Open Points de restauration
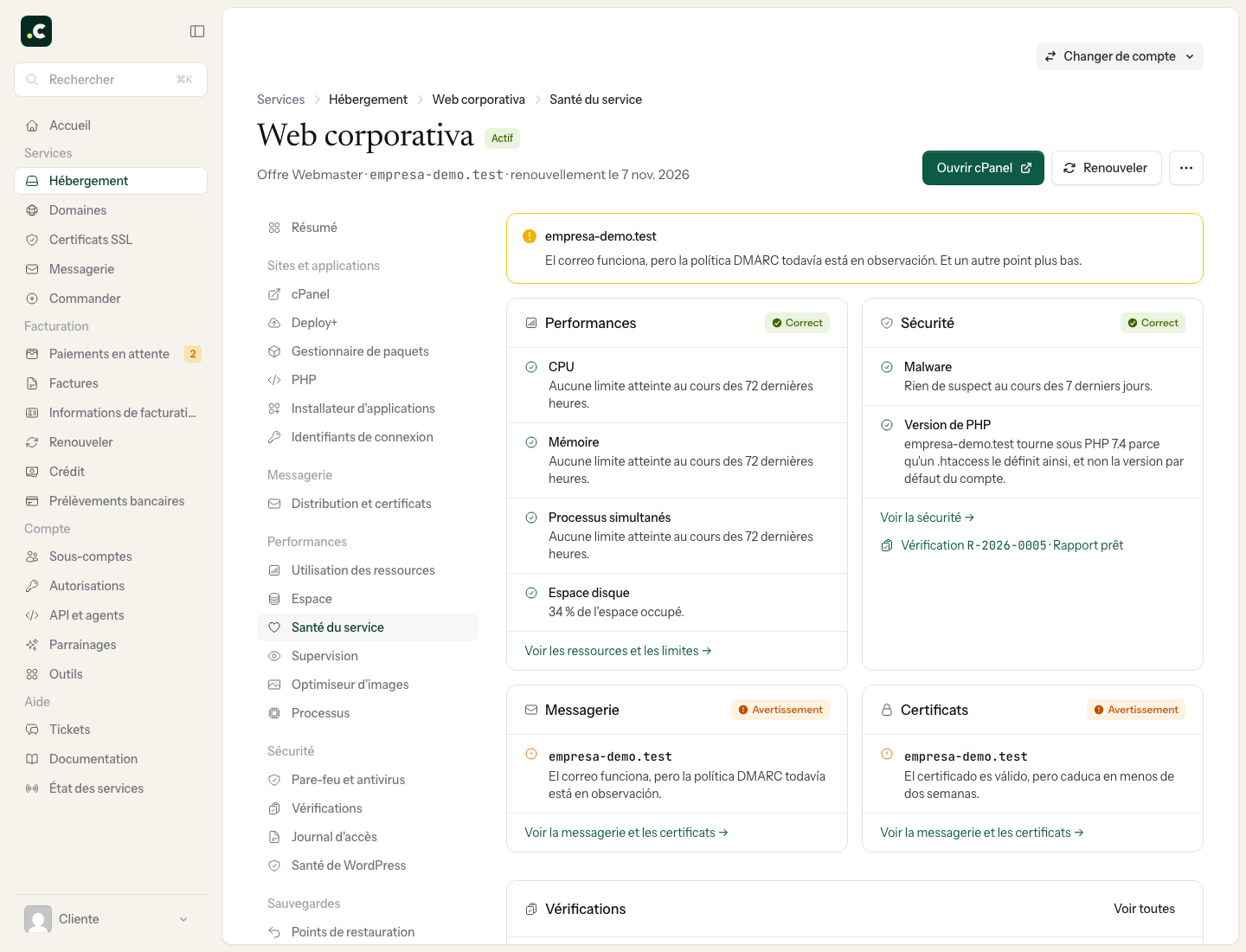Screen dimensions: 1246x952 pyautogui.click(x=368, y=932)
